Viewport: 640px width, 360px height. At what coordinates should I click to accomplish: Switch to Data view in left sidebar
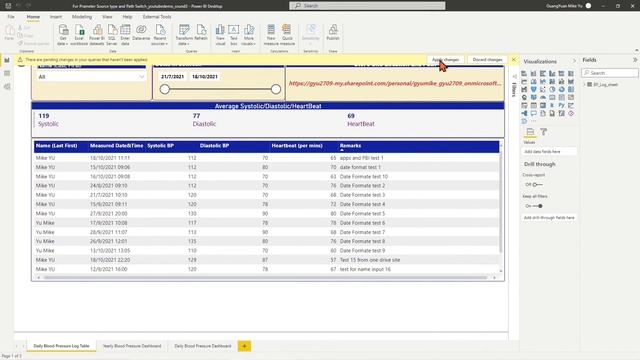(x=7, y=73)
